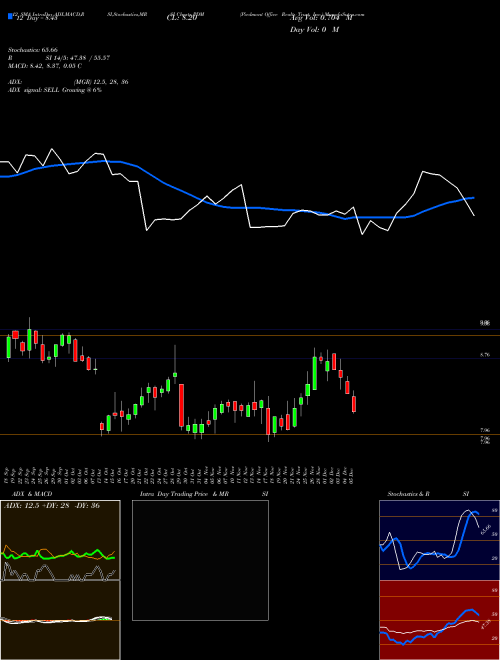Click the 'CL: 8.20' closing price label
Image resolution: width=500 pixels, height=660 pixels.
pyautogui.click(x=182, y=18)
